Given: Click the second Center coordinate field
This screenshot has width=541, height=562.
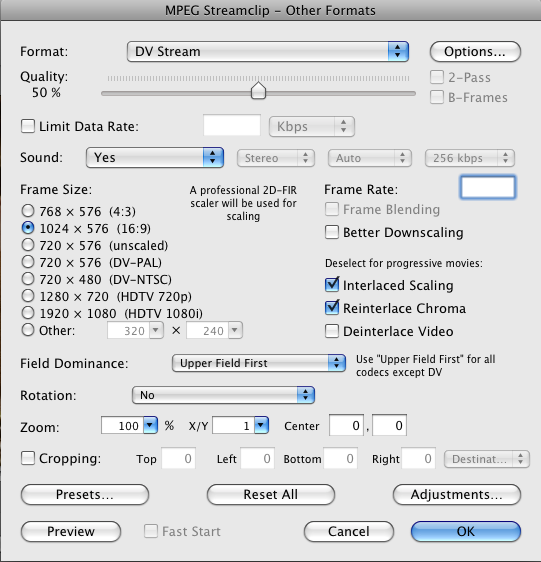Looking at the screenshot, I should [x=389, y=425].
